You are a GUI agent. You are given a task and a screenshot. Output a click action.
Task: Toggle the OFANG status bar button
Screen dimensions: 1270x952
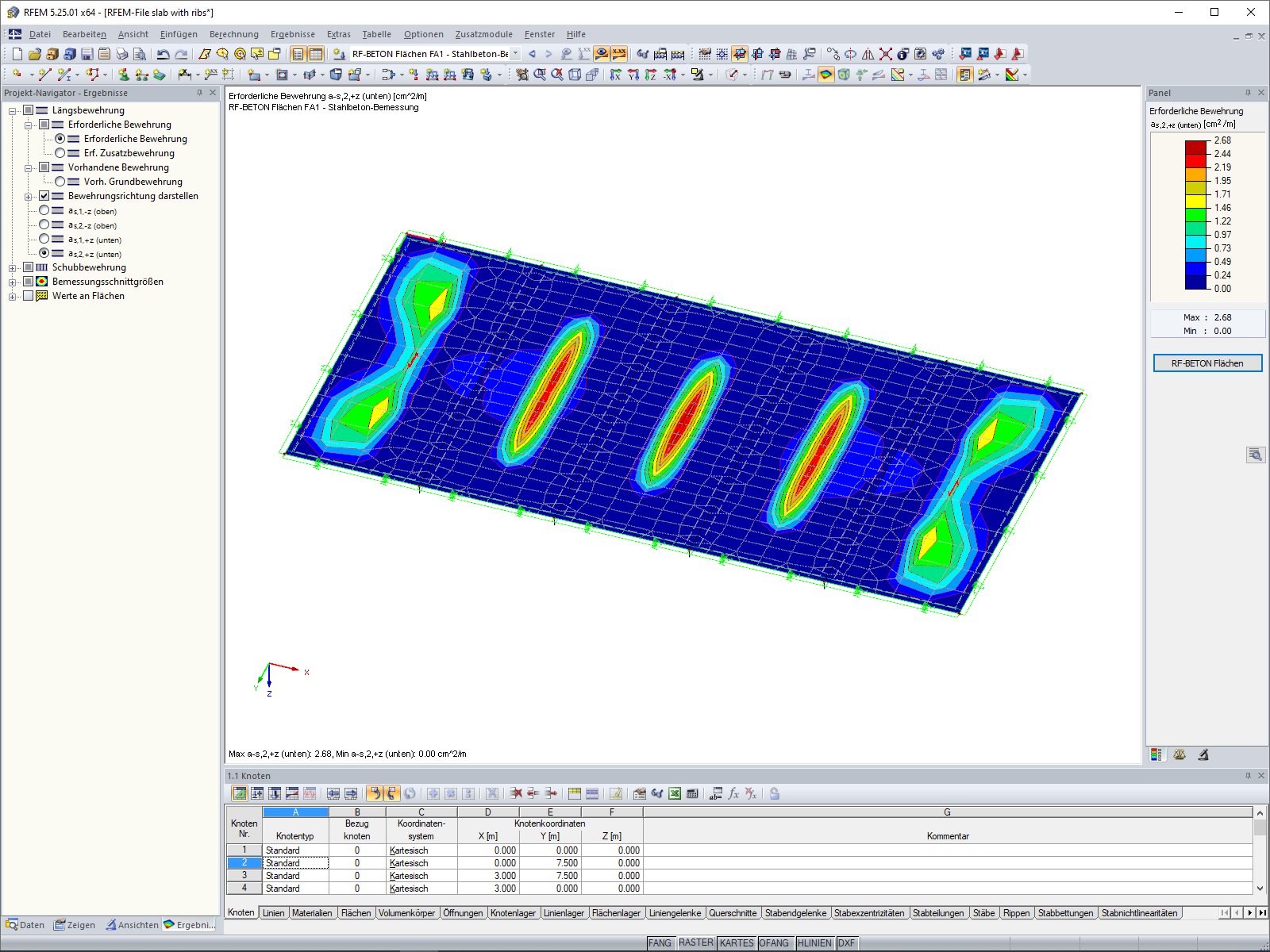774,943
